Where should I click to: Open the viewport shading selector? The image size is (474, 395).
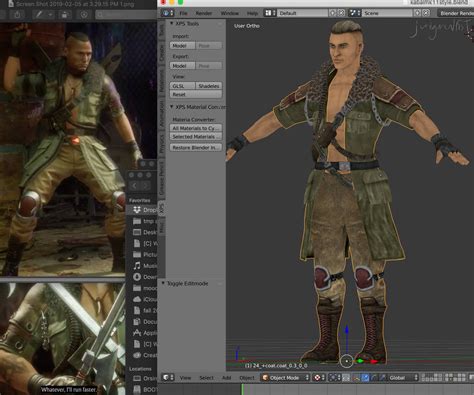point(319,378)
